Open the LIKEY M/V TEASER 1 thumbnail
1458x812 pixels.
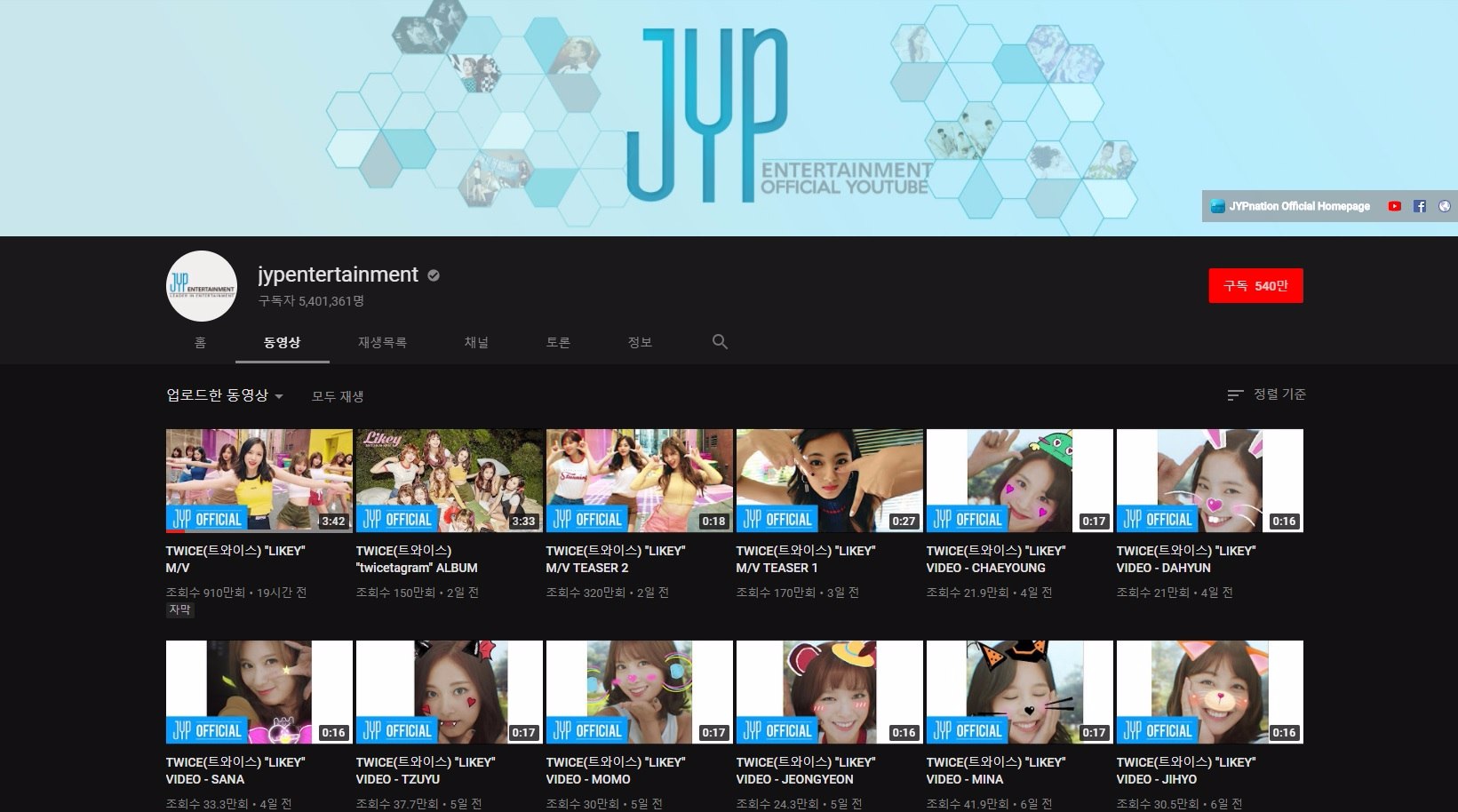830,481
